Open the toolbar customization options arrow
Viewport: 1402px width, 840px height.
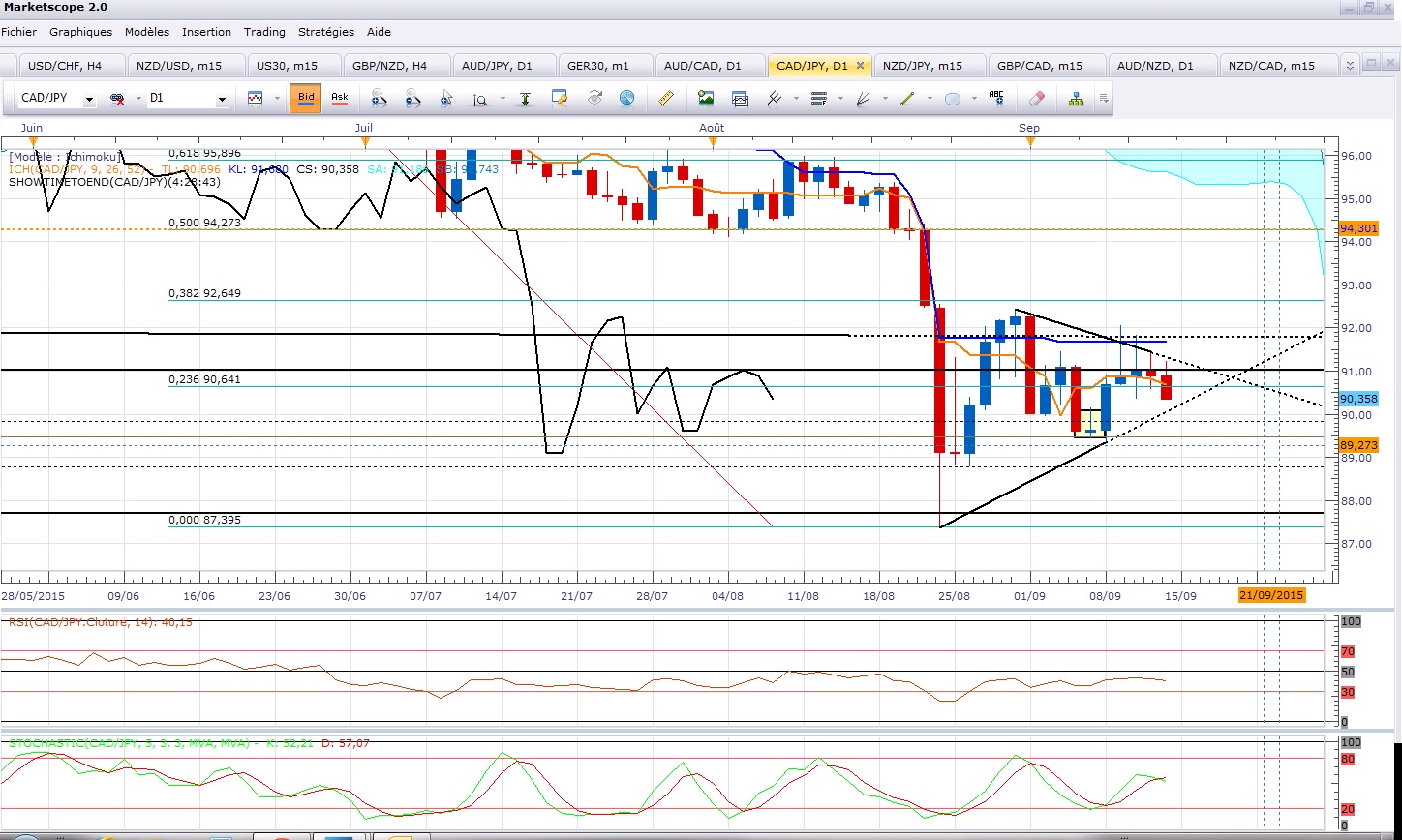tap(1104, 99)
